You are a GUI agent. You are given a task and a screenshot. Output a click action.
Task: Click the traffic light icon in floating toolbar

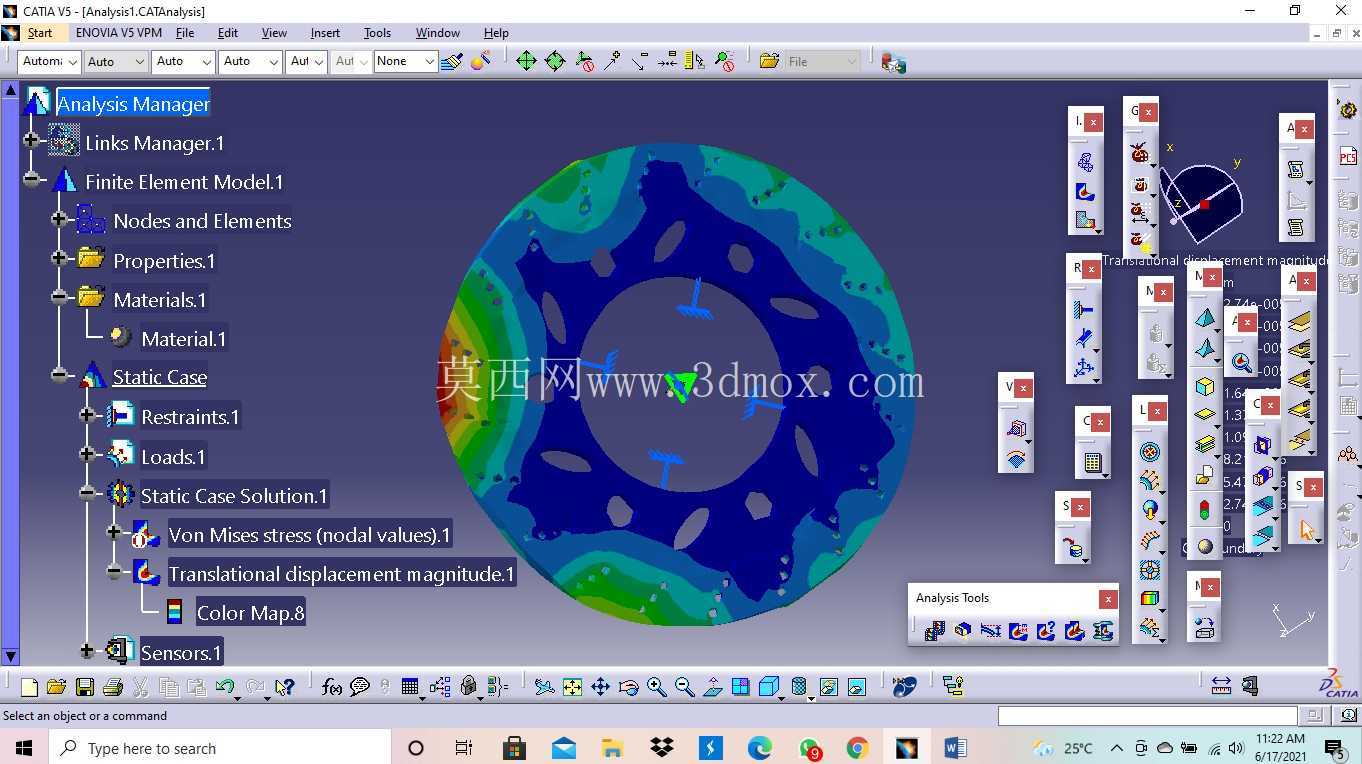[x=1205, y=508]
